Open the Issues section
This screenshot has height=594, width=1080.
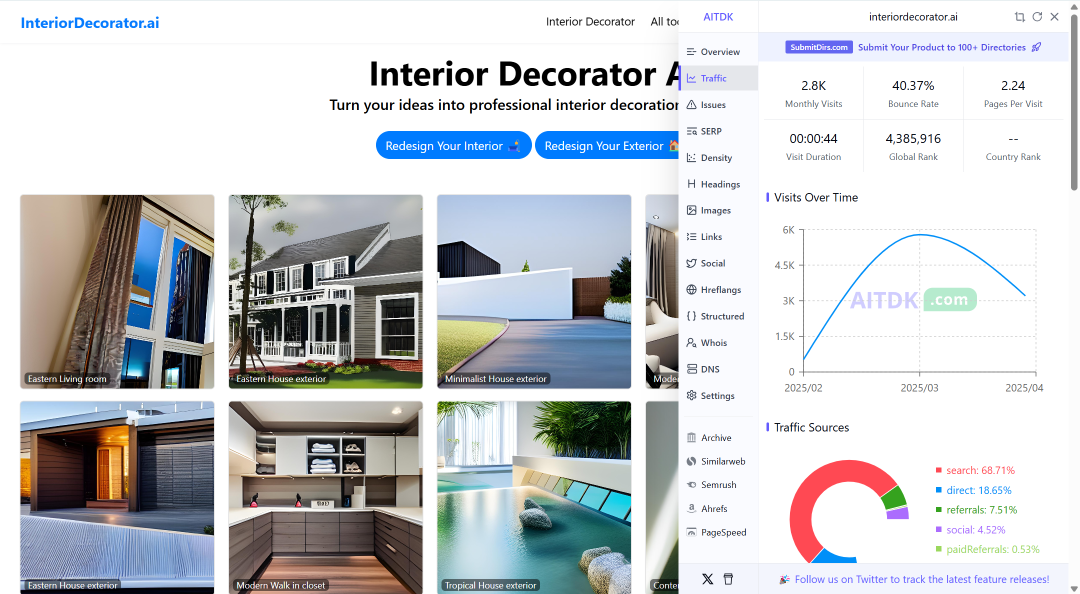coord(718,105)
